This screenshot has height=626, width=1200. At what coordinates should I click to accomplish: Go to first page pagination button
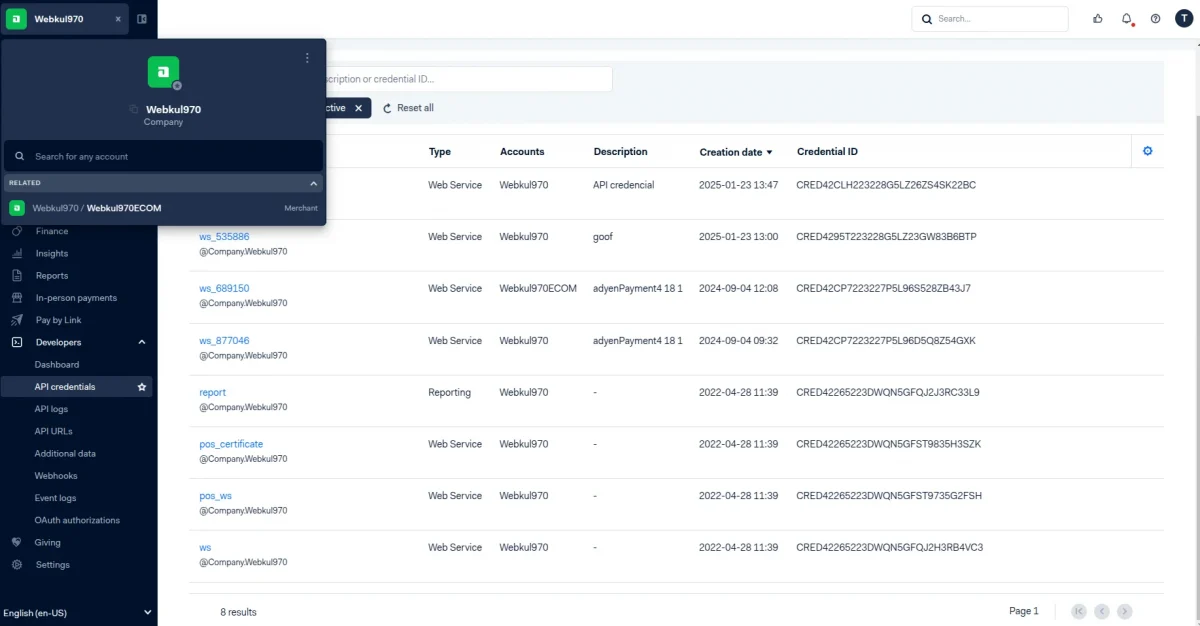[1079, 611]
